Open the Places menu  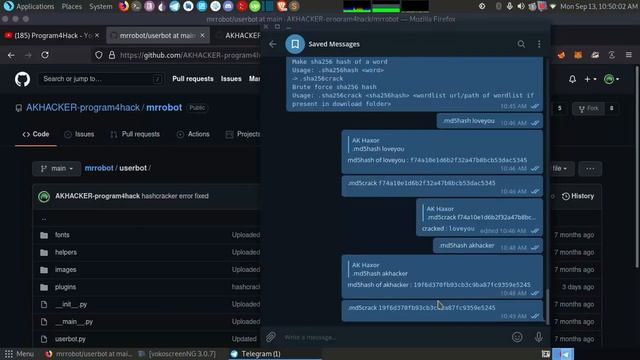(71, 7)
